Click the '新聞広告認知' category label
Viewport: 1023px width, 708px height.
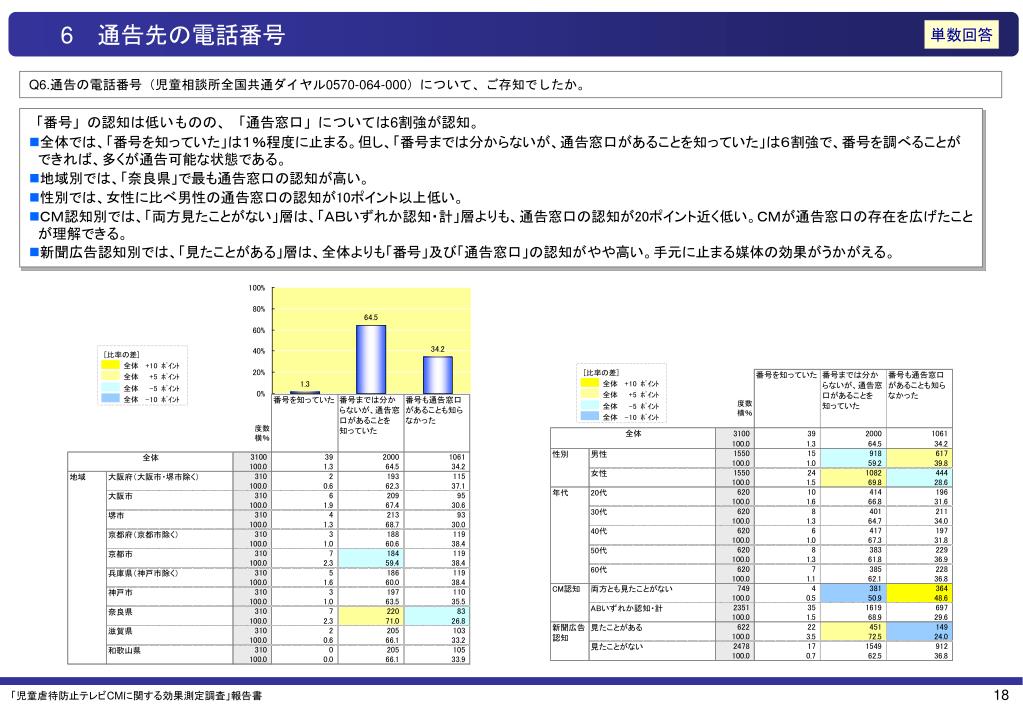(x=568, y=632)
